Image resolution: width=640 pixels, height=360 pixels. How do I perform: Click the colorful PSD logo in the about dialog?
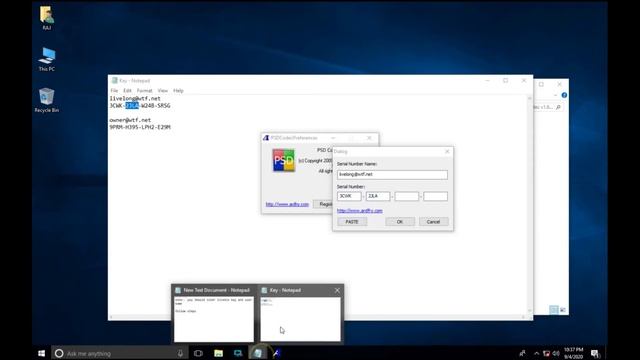click(x=283, y=160)
